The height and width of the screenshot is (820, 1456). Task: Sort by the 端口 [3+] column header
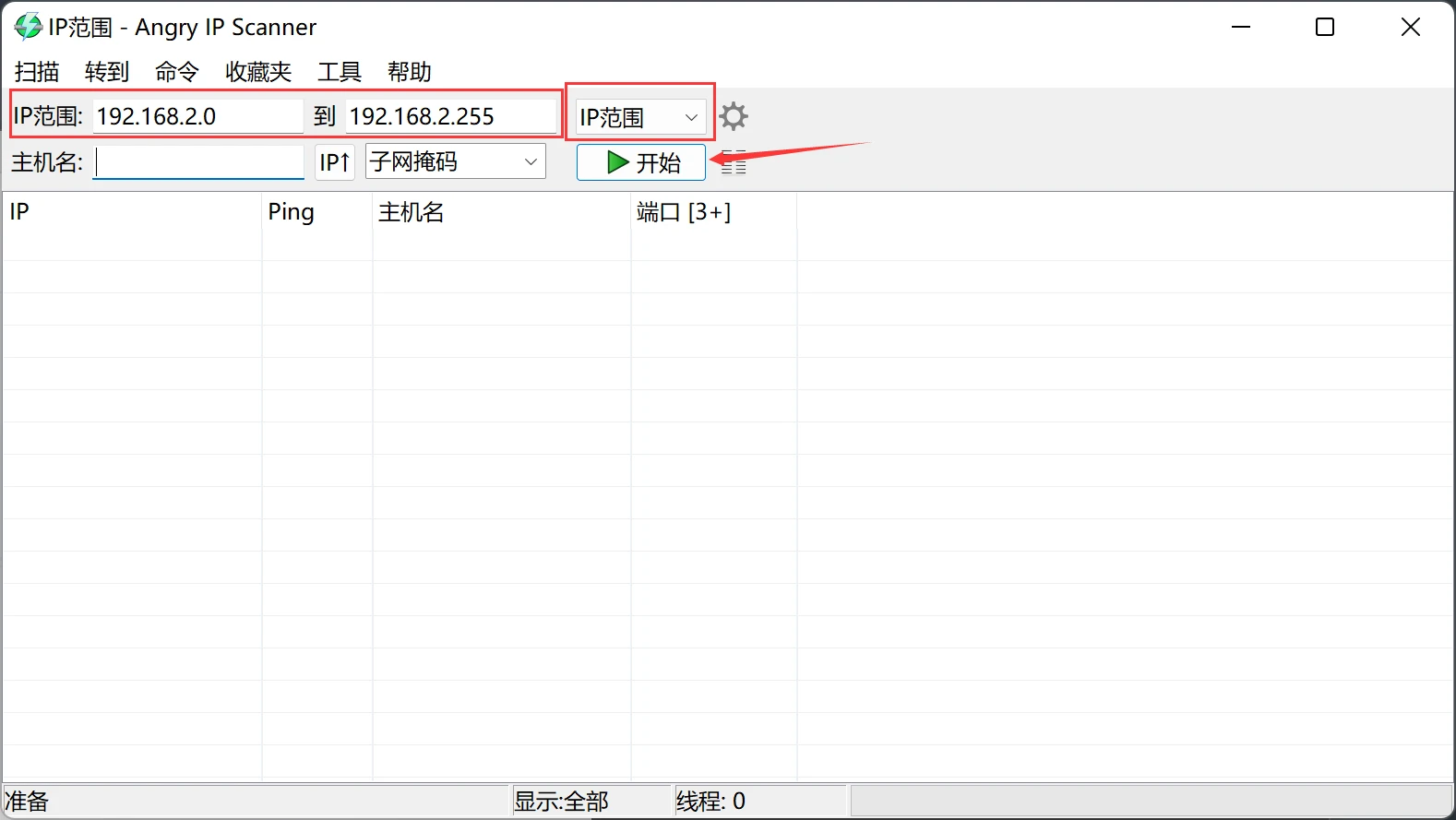[x=714, y=212]
